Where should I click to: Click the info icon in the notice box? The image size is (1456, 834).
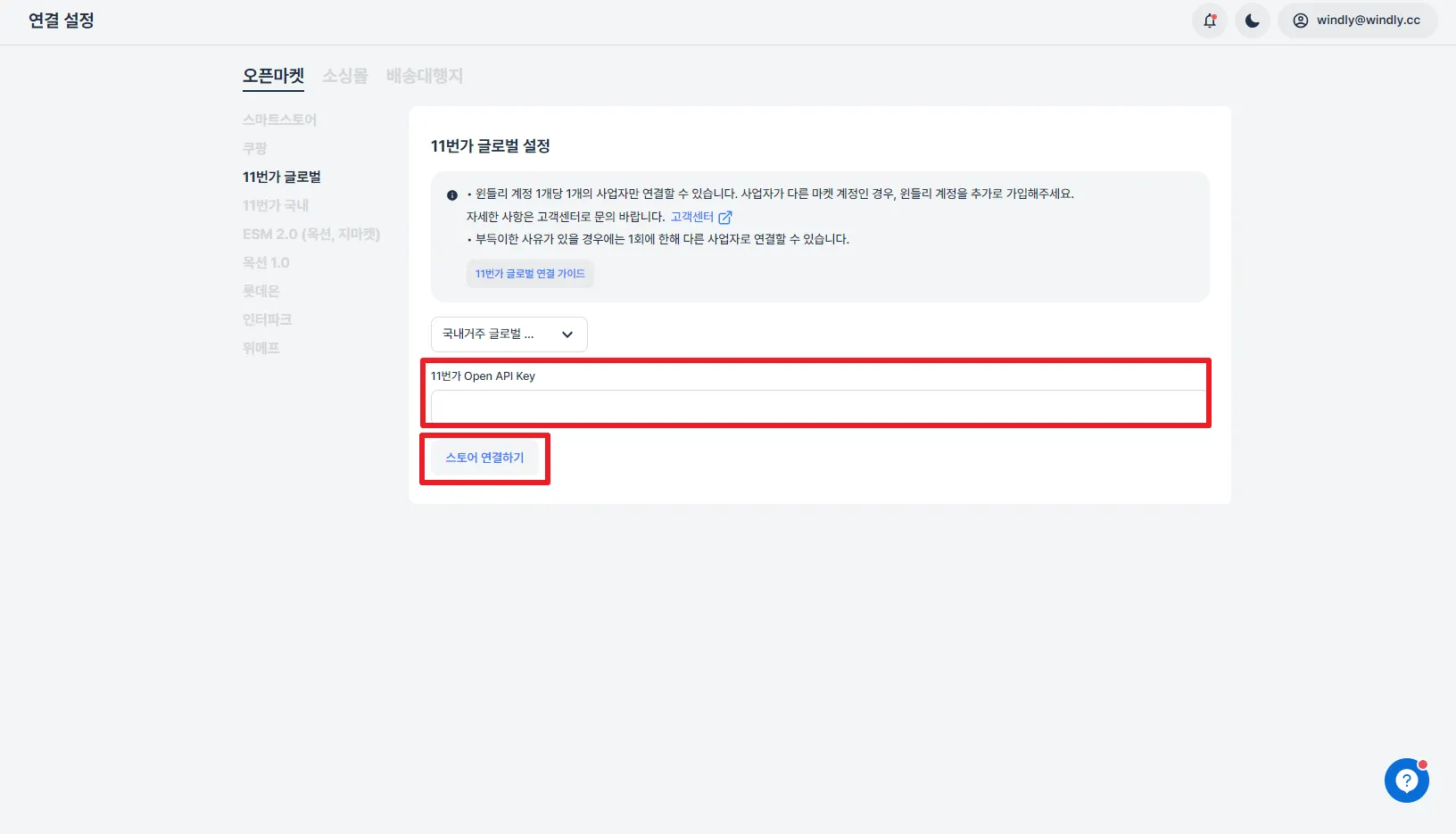point(452,195)
